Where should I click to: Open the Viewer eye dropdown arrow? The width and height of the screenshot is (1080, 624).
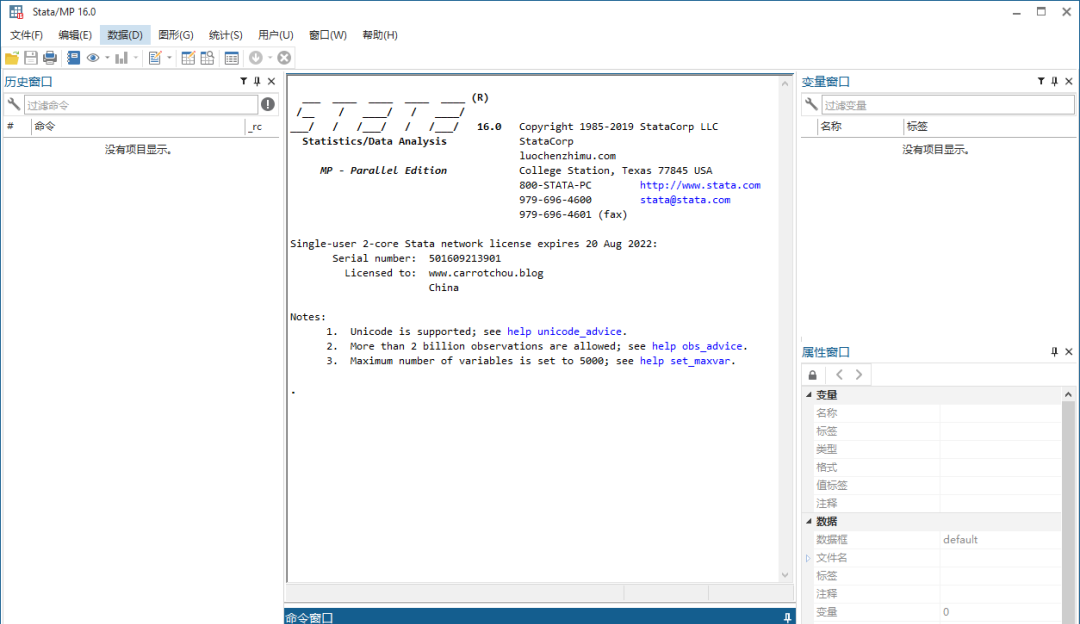click(107, 59)
